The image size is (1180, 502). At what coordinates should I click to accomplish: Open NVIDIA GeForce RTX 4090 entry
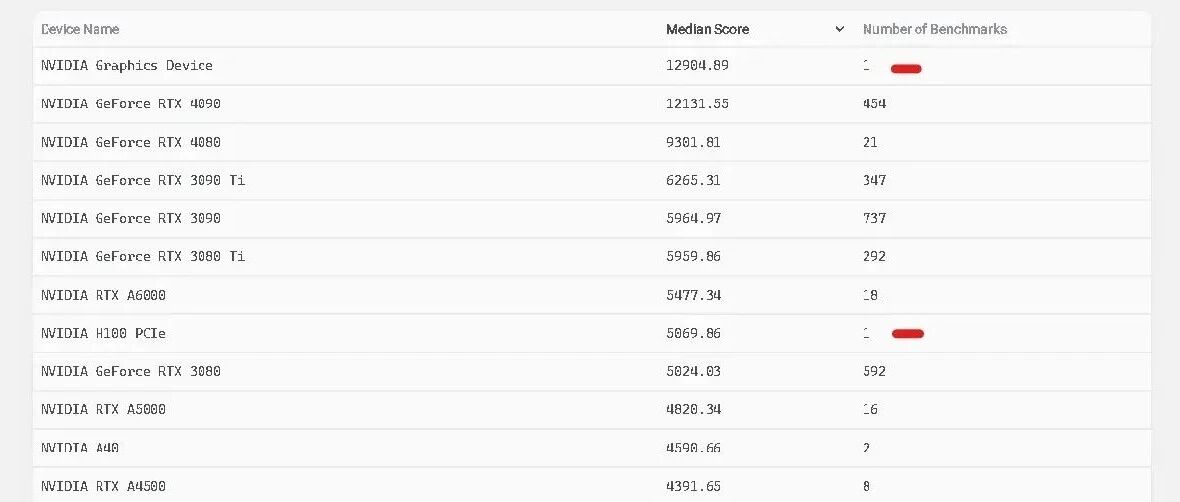[x=131, y=104]
